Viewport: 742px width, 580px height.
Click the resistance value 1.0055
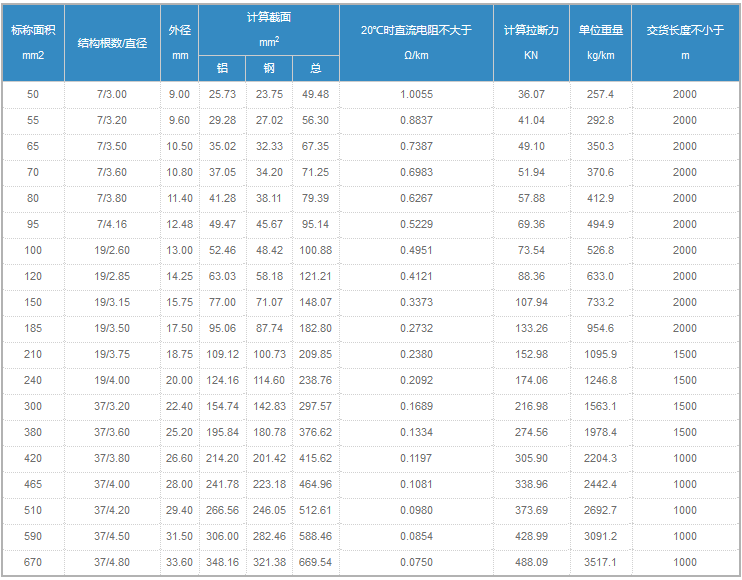[x=416, y=95]
